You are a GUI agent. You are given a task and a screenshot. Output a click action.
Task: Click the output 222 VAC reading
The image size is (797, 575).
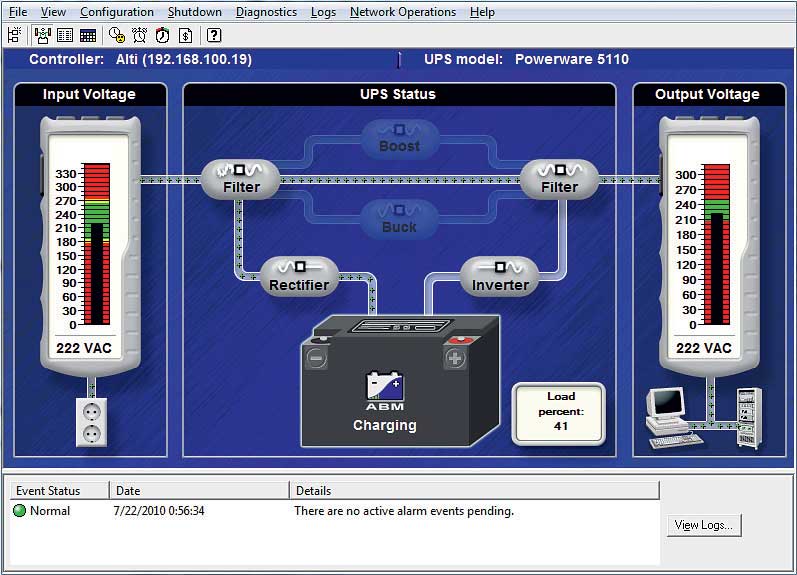(x=703, y=348)
